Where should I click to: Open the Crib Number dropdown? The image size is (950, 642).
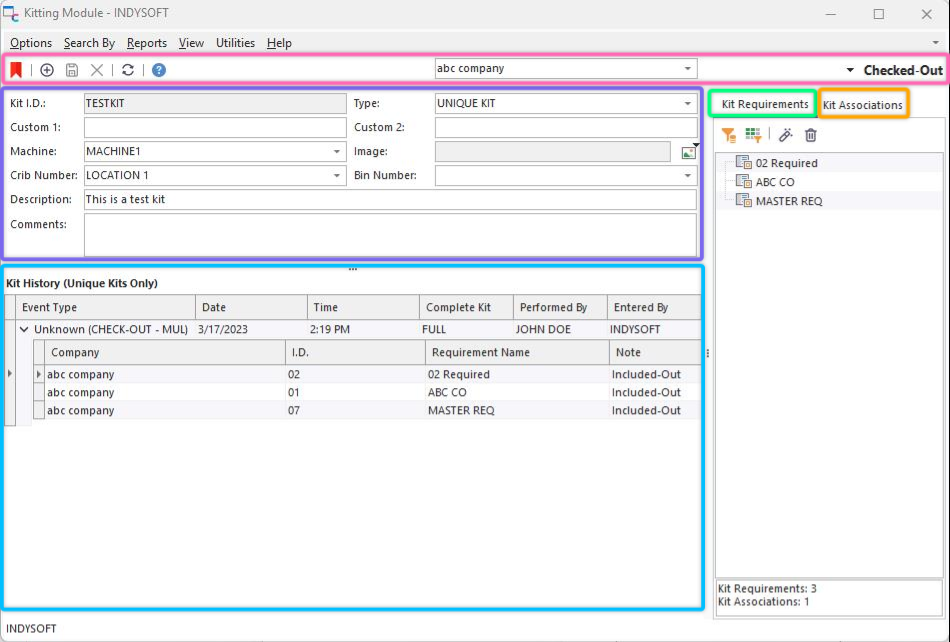point(337,176)
